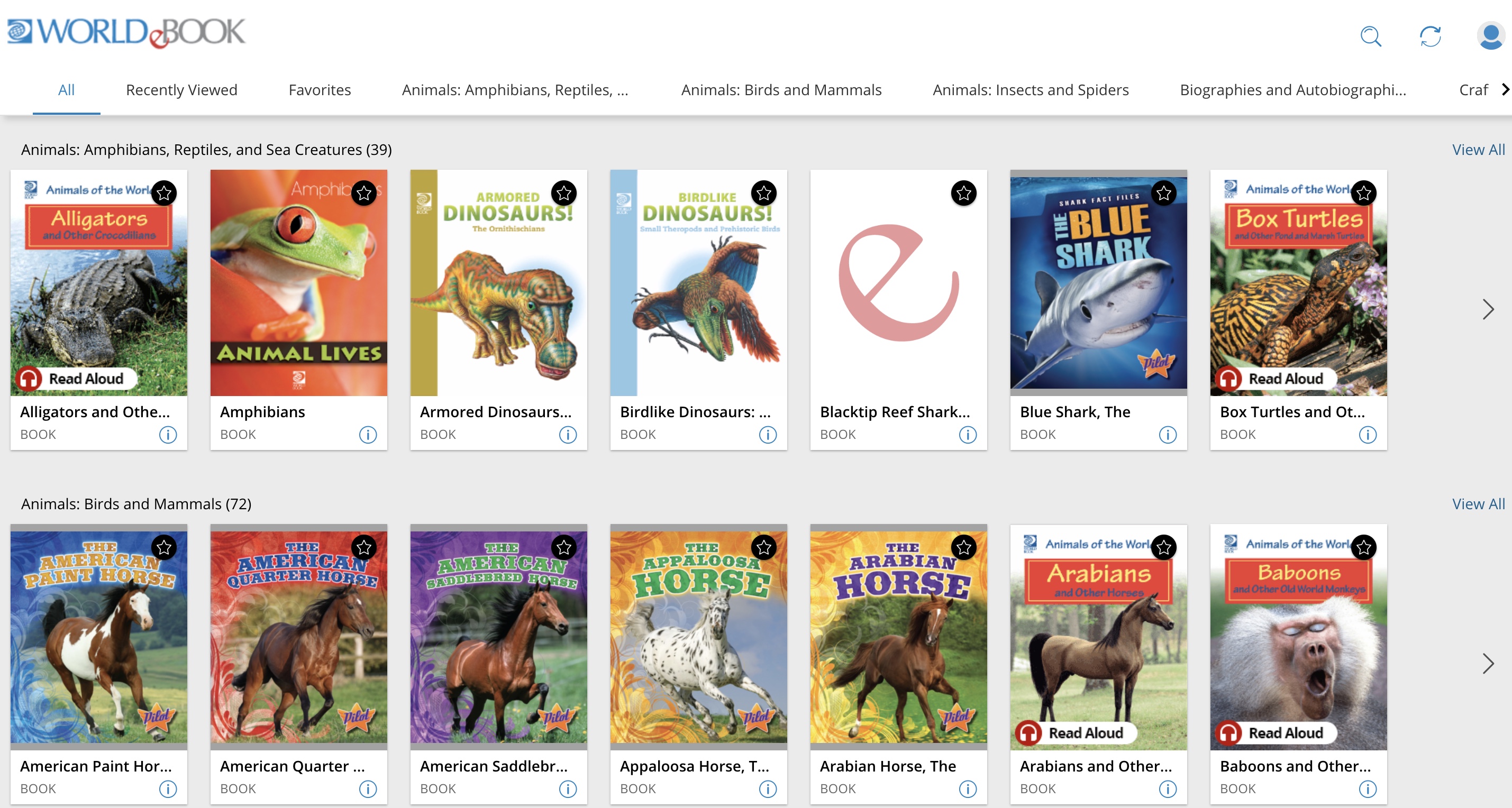Toggle favorite star on Arabian Horse
This screenshot has width=1512, height=808.
point(964,547)
